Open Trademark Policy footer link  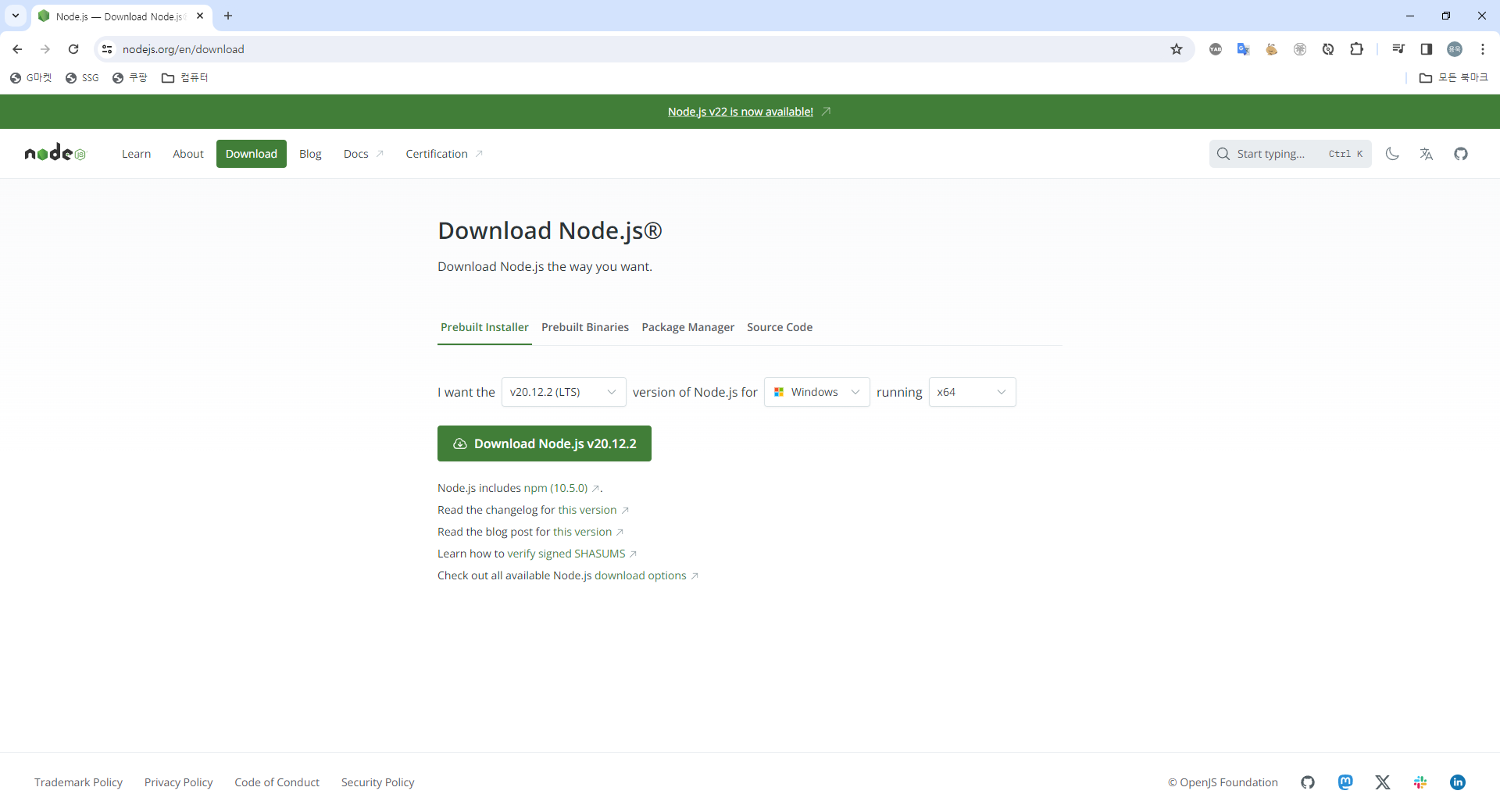point(78,782)
